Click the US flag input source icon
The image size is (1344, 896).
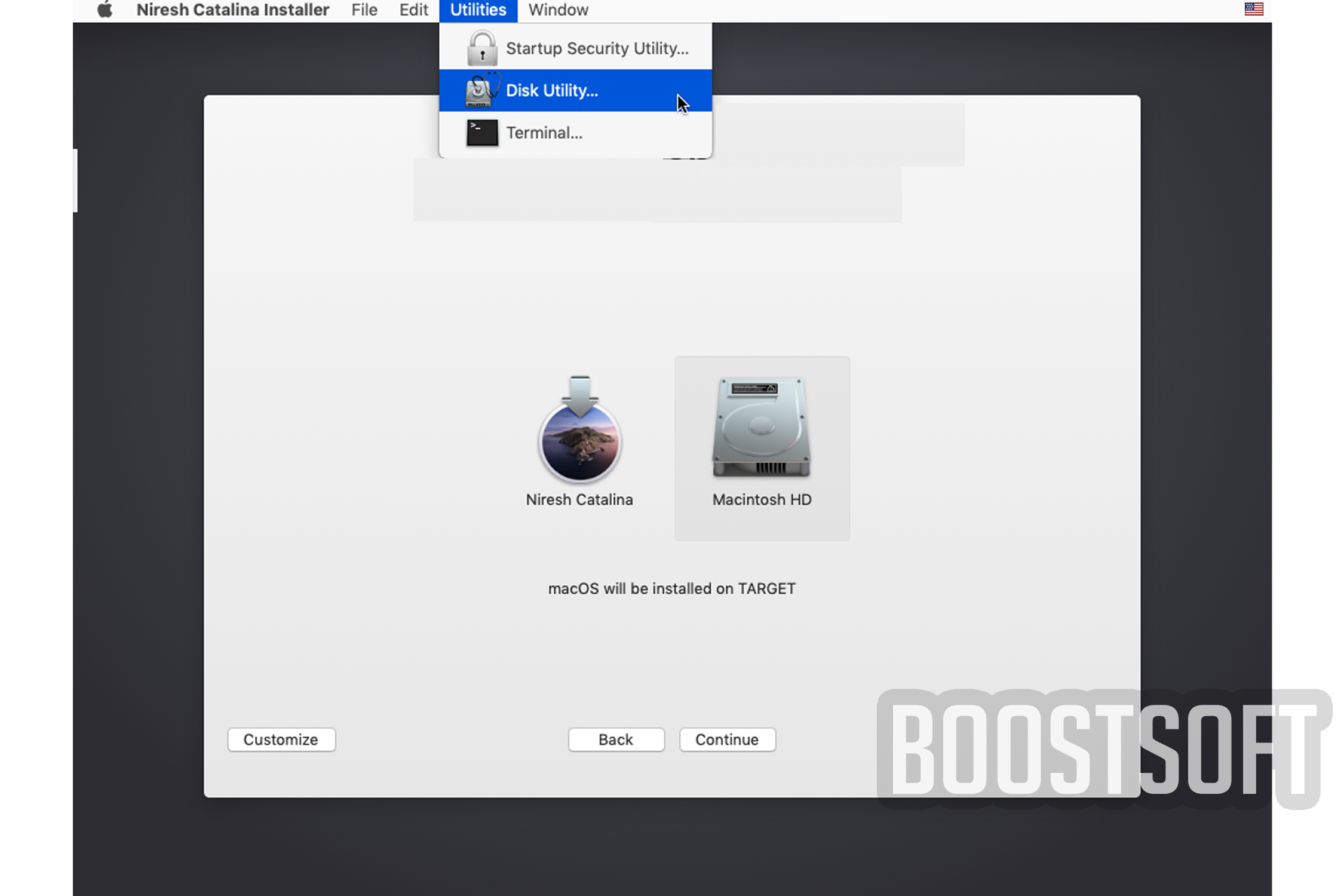[1253, 9]
